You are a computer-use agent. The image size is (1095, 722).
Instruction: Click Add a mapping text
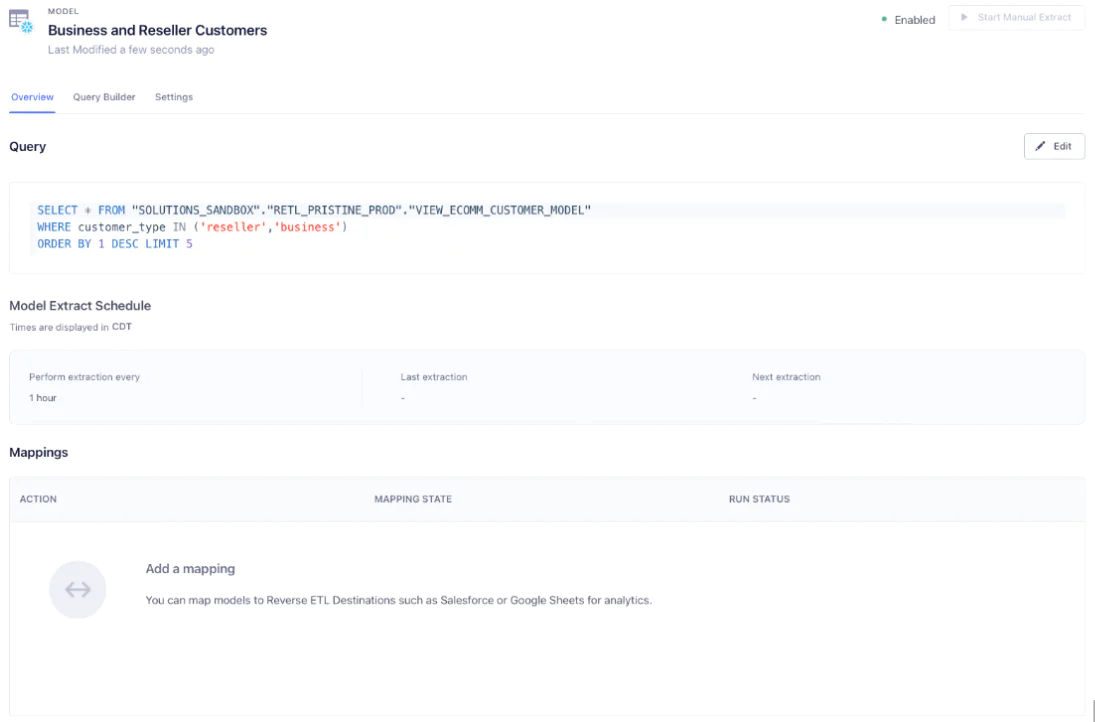[190, 568]
